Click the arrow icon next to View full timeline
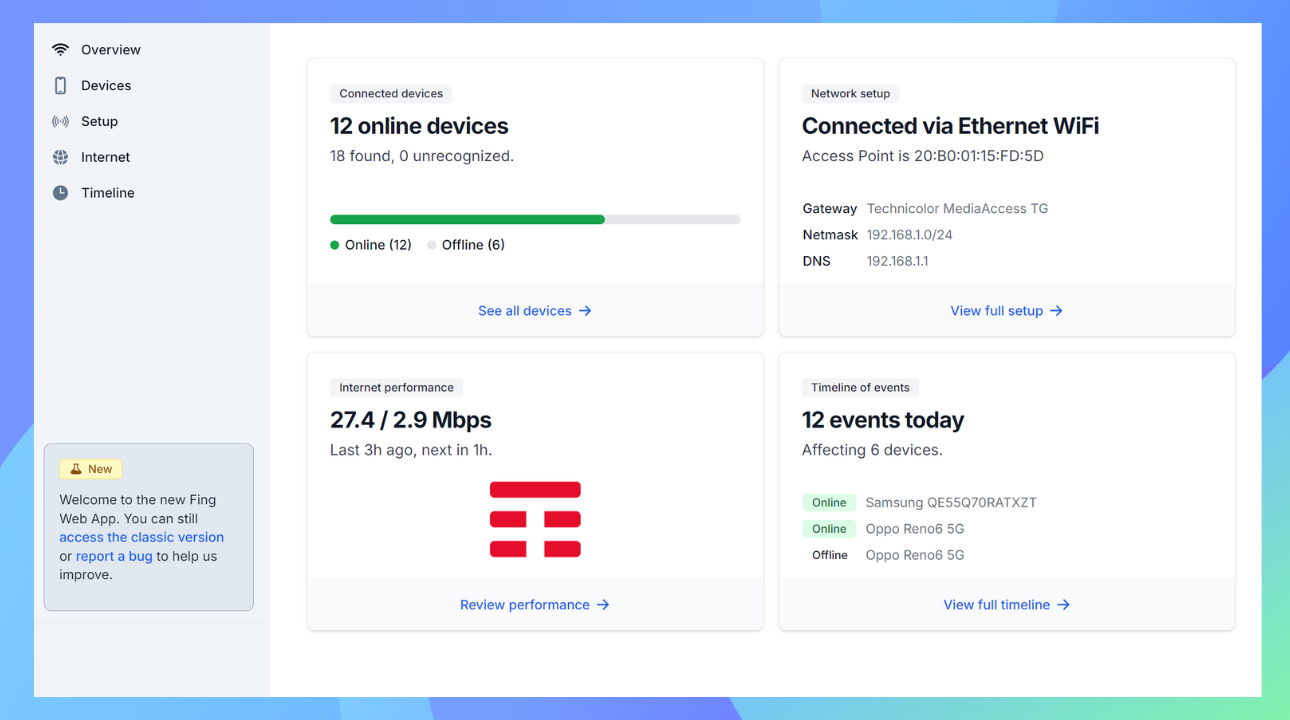The height and width of the screenshot is (720, 1290). [x=1063, y=605]
